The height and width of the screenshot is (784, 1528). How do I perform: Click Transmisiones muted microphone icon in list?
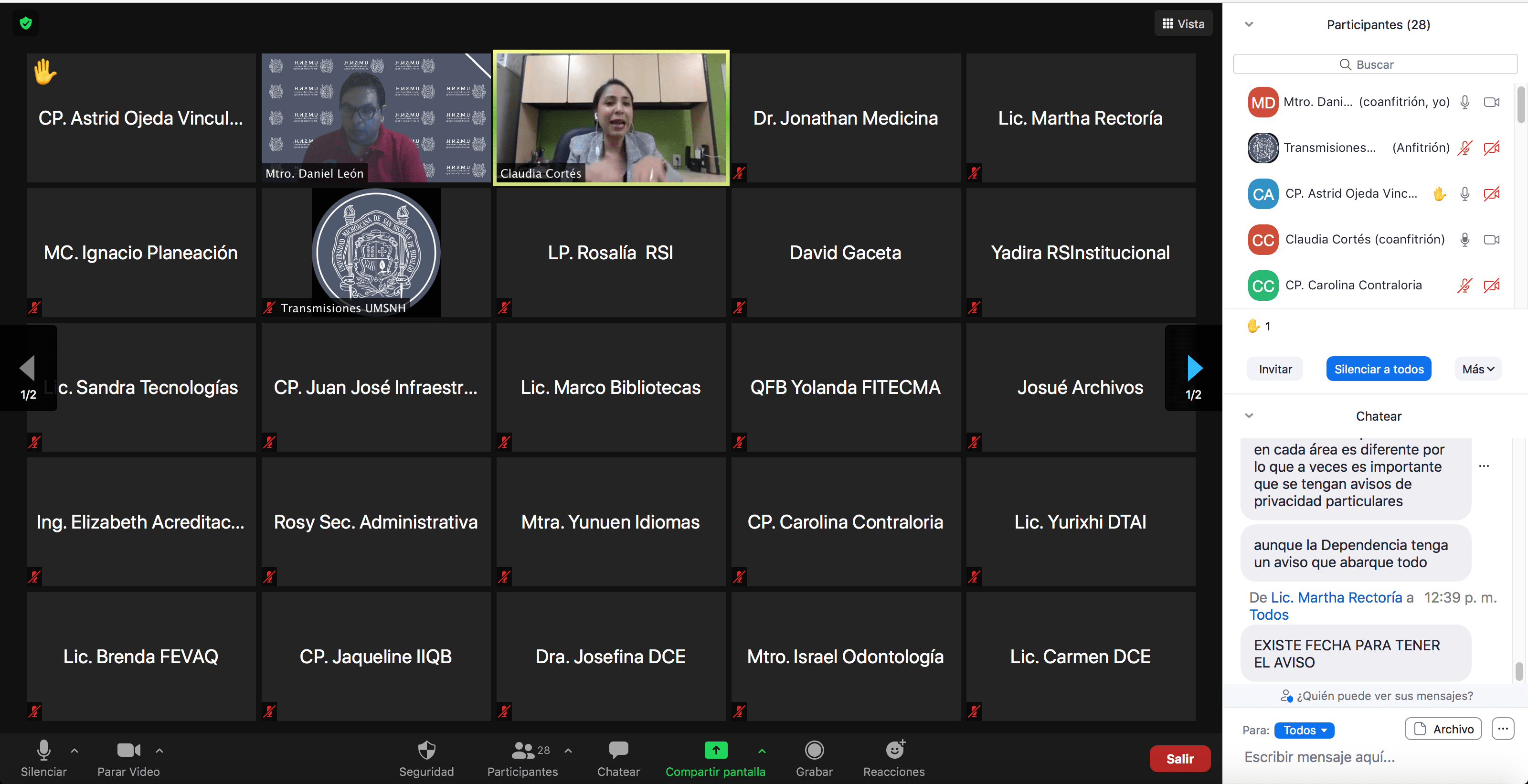pyautogui.click(x=1464, y=148)
